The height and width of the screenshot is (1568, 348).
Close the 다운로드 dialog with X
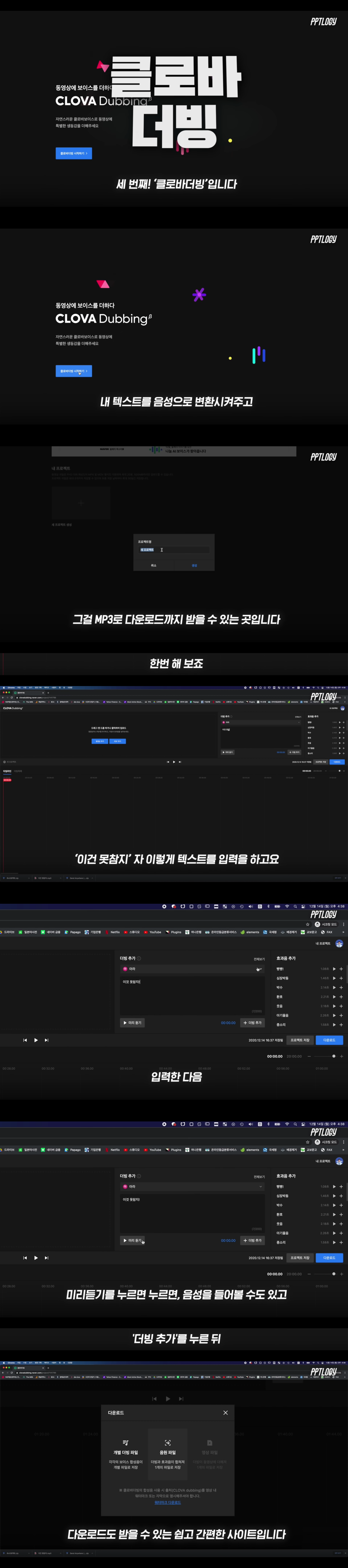225,1413
